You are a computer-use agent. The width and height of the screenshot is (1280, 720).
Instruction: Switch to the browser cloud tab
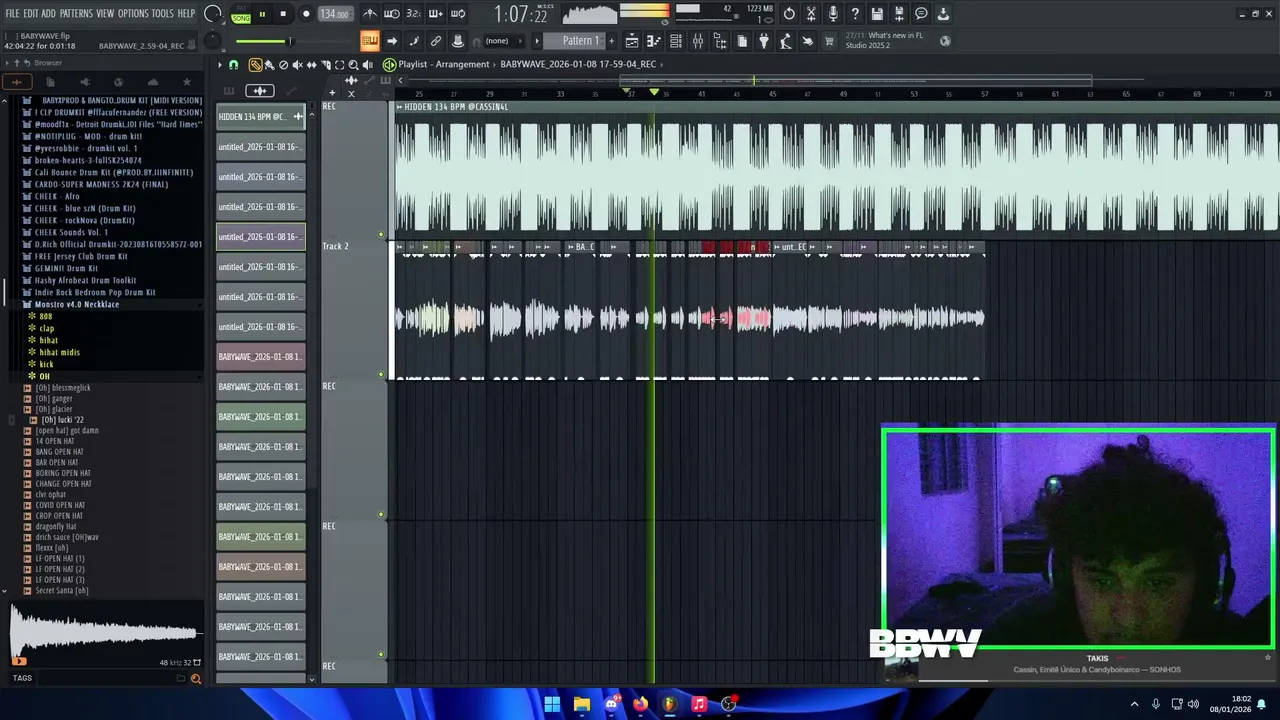pyautogui.click(x=153, y=82)
